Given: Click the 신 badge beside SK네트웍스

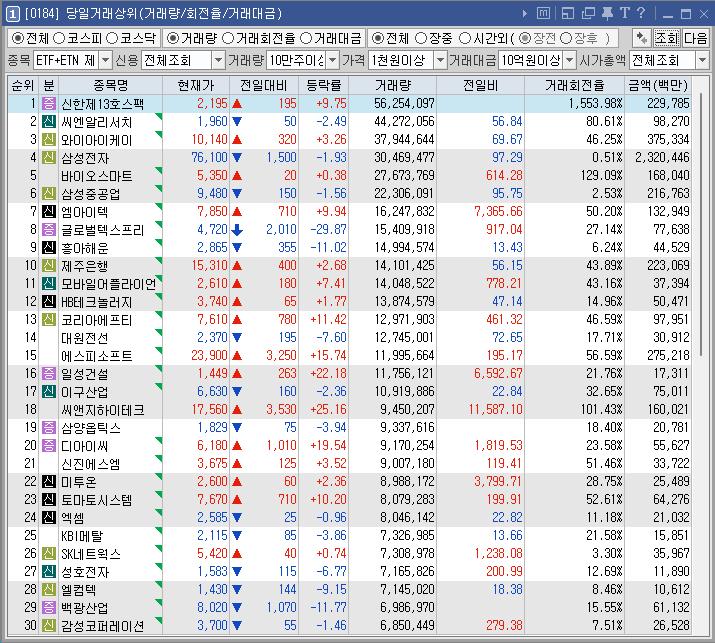Looking at the screenshot, I should point(49,554).
